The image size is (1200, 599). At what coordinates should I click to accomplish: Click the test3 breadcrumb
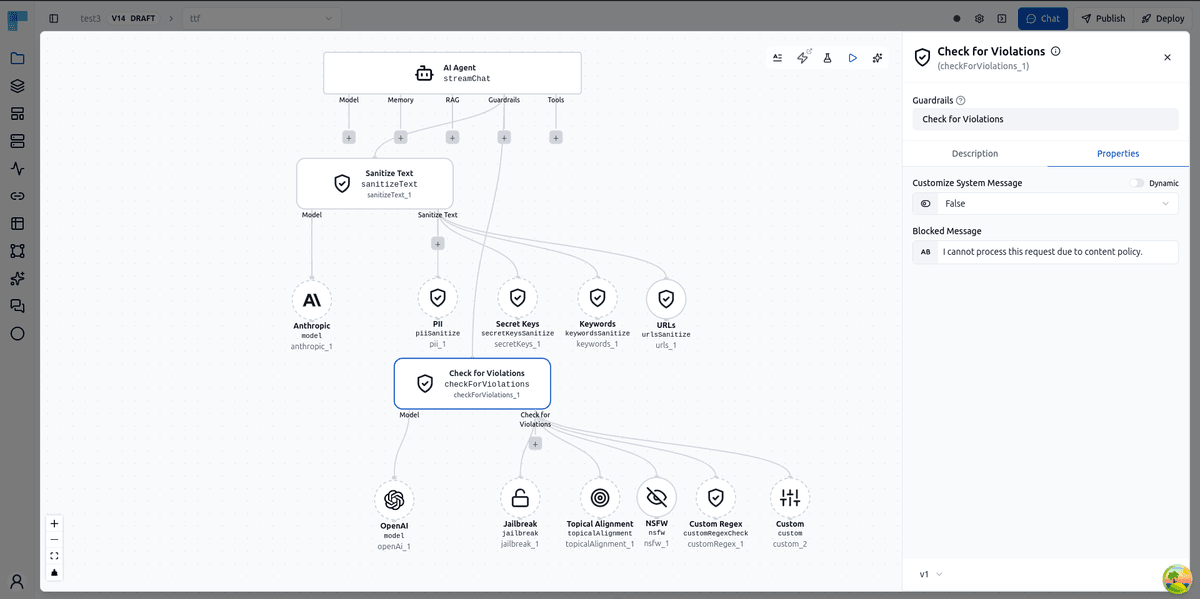(90, 18)
